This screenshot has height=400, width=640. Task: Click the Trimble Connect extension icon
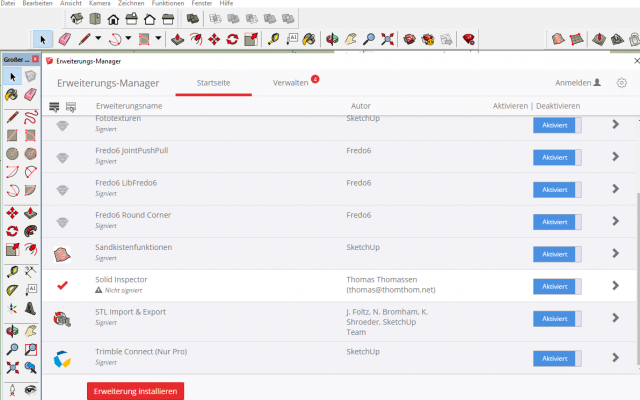pyautogui.click(x=62, y=357)
